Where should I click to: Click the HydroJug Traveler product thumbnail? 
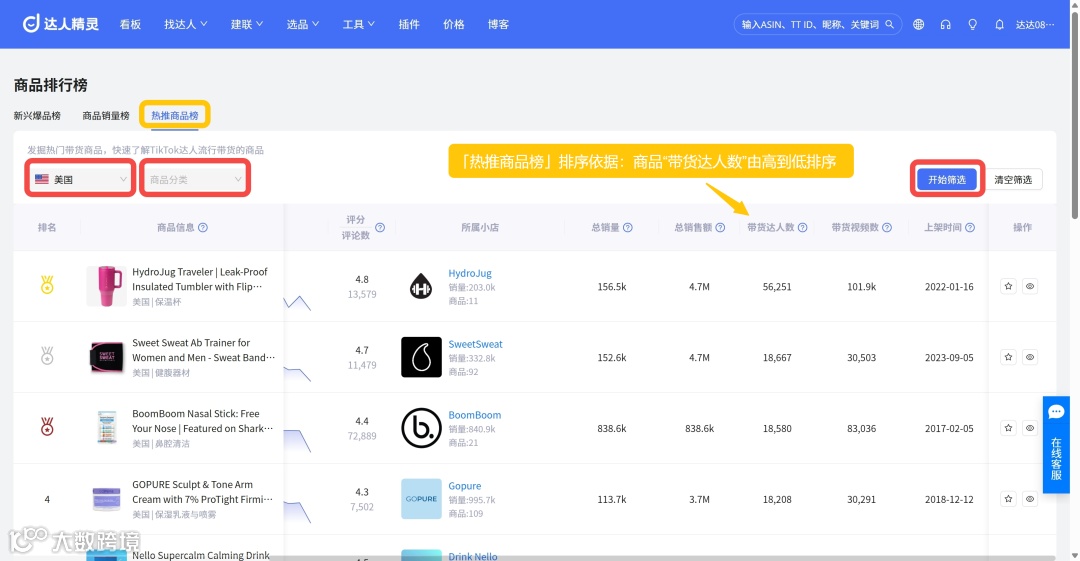point(106,286)
